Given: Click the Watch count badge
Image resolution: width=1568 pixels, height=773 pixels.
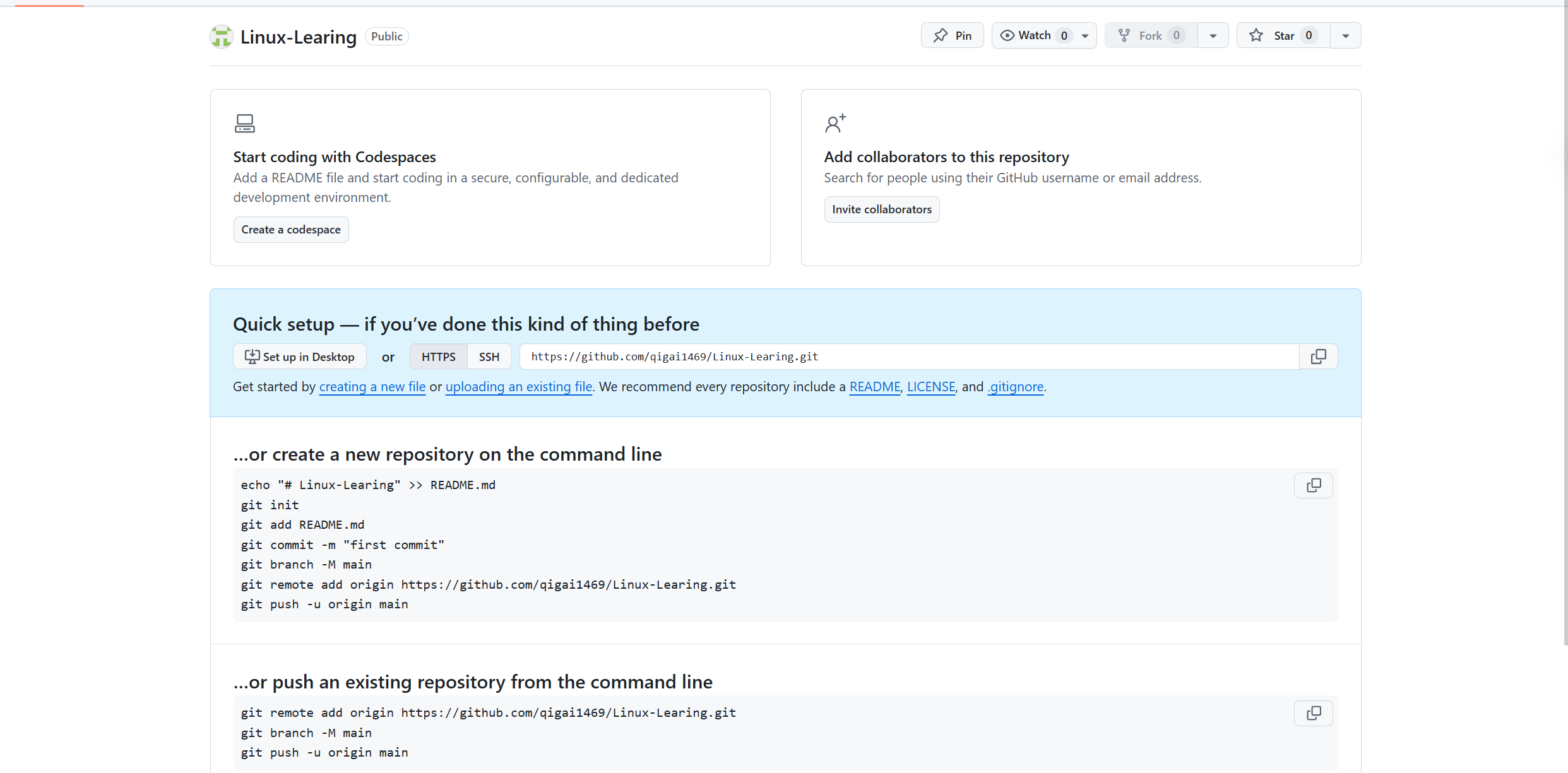Looking at the screenshot, I should [1064, 35].
